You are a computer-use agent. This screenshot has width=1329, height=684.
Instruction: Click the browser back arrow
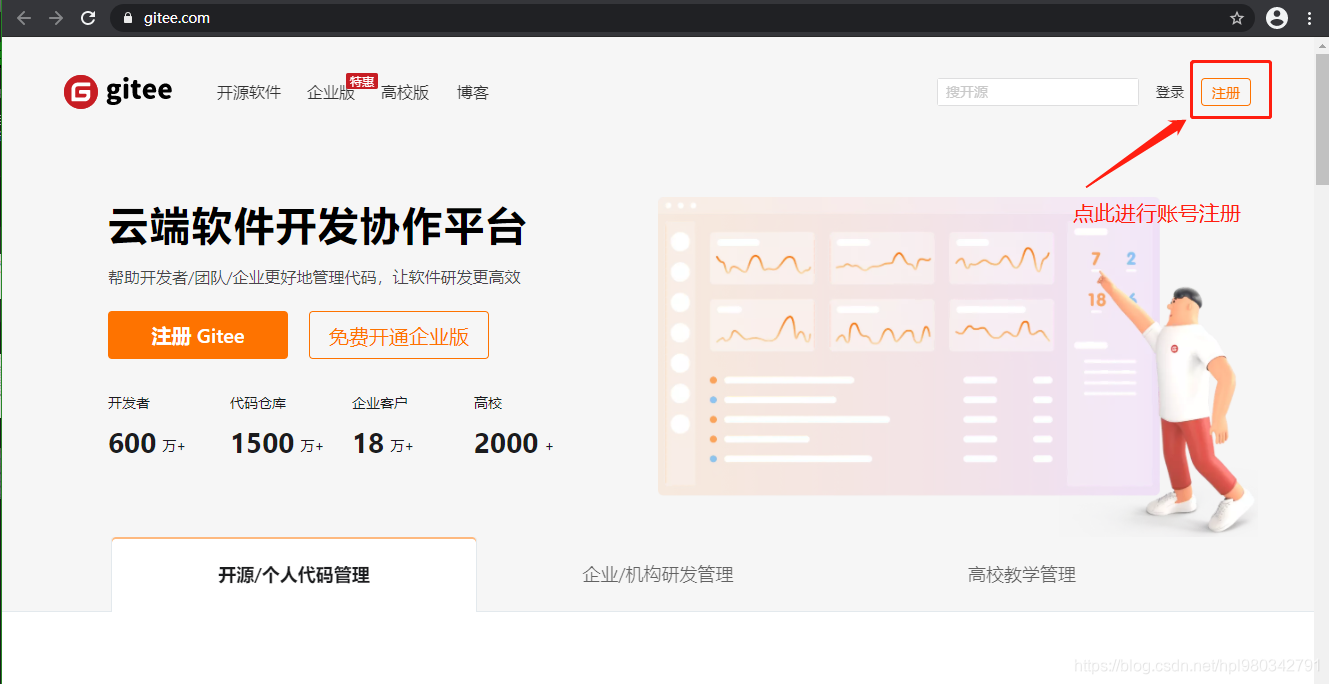point(24,18)
